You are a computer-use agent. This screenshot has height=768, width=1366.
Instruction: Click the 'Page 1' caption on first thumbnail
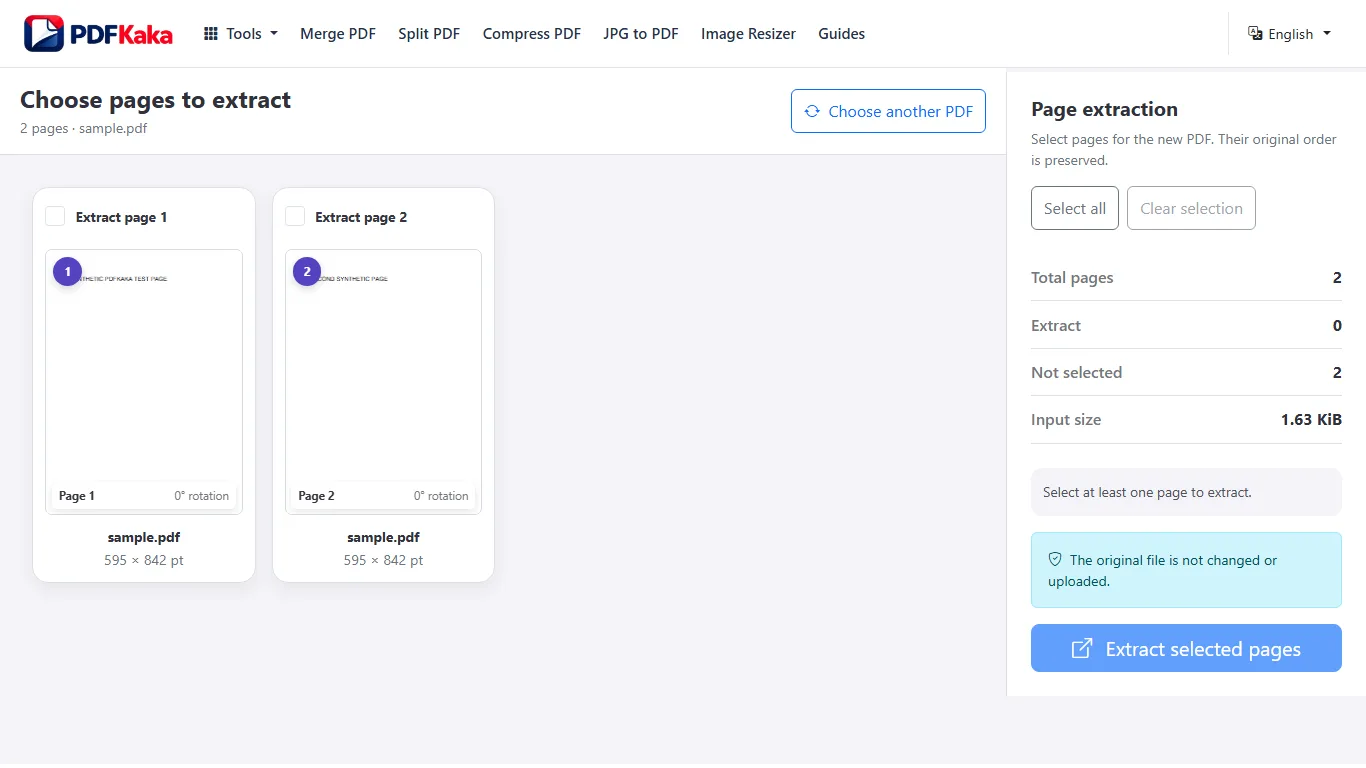pyautogui.click(x=77, y=496)
